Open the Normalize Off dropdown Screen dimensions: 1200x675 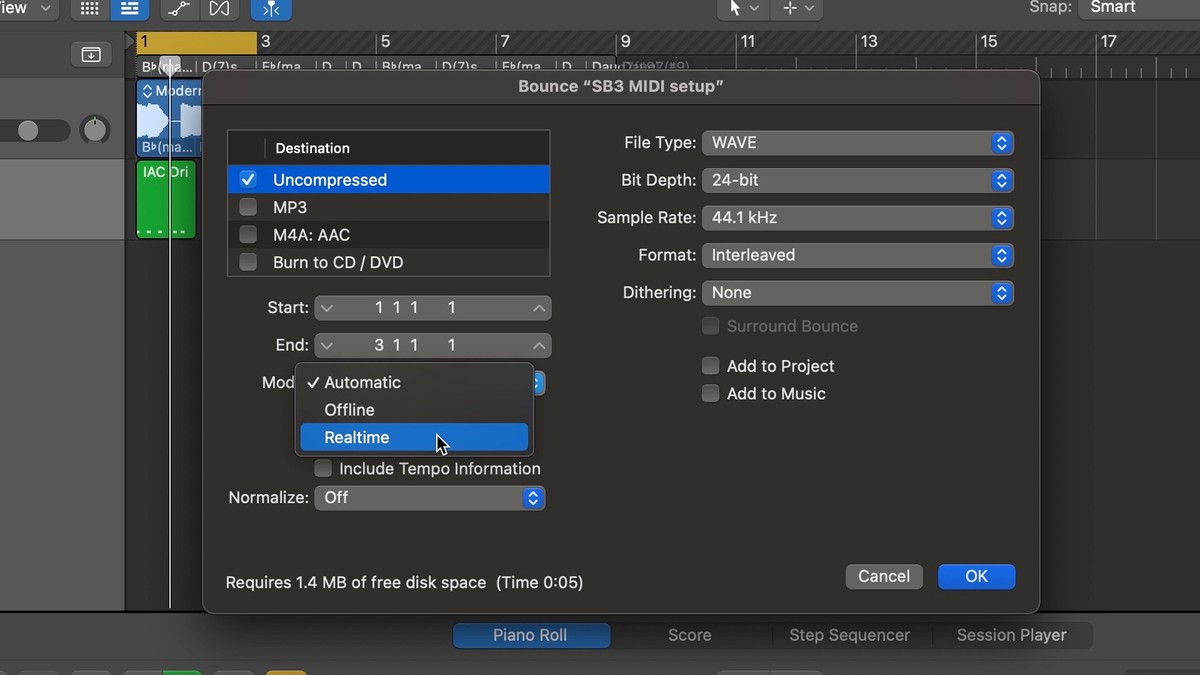(429, 498)
